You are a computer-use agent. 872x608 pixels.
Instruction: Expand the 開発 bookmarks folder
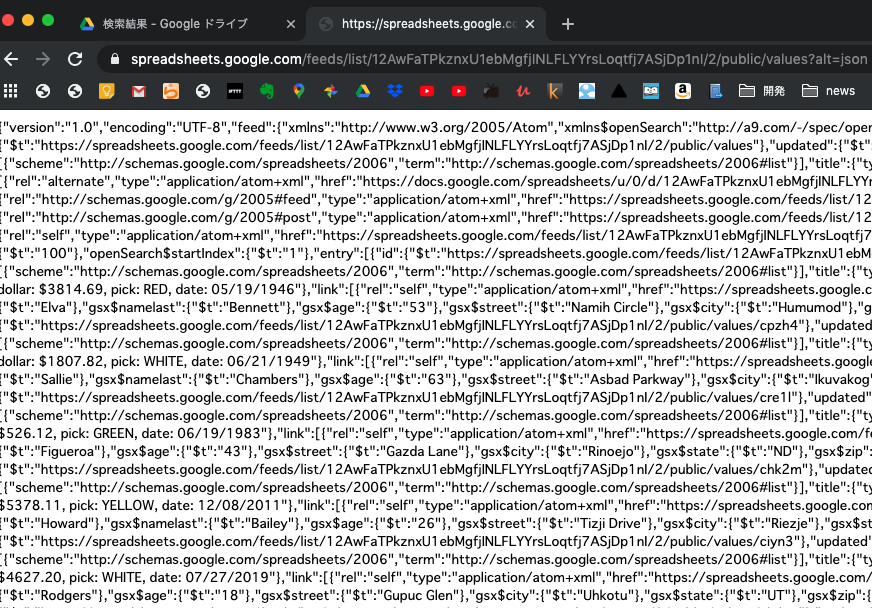tap(765, 91)
